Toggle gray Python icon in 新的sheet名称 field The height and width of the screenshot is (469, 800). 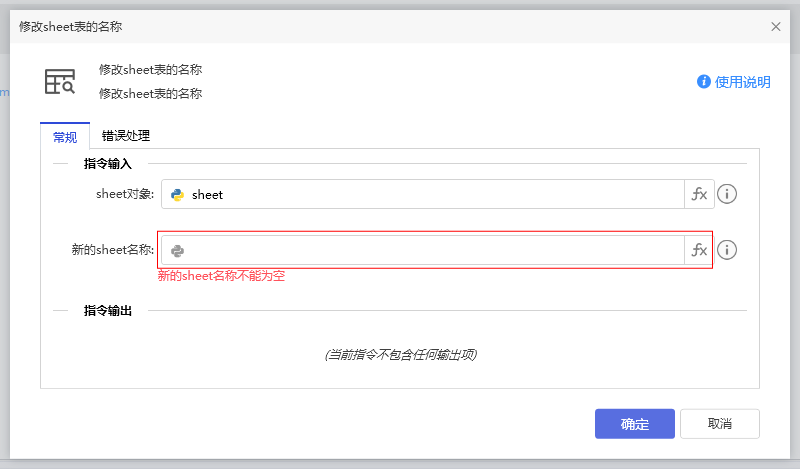[178, 251]
